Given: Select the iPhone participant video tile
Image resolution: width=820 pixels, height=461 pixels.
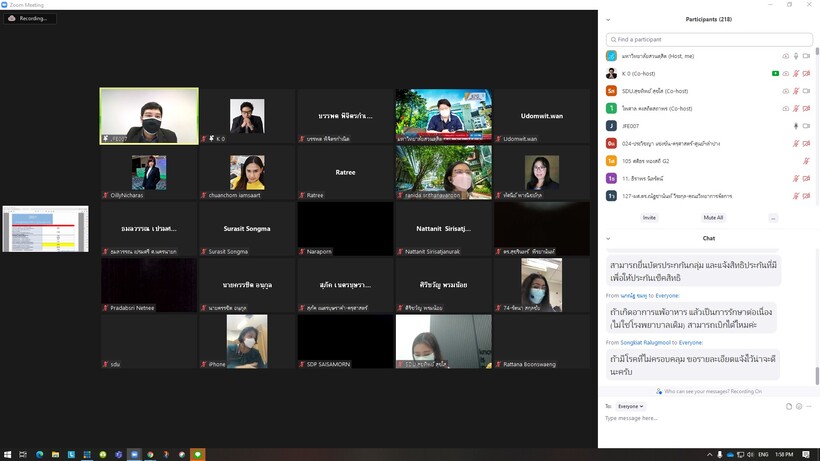Looking at the screenshot, I should pyautogui.click(x=247, y=342).
